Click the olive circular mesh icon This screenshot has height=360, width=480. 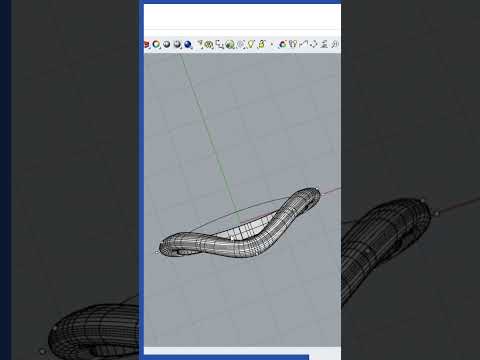[209, 44]
